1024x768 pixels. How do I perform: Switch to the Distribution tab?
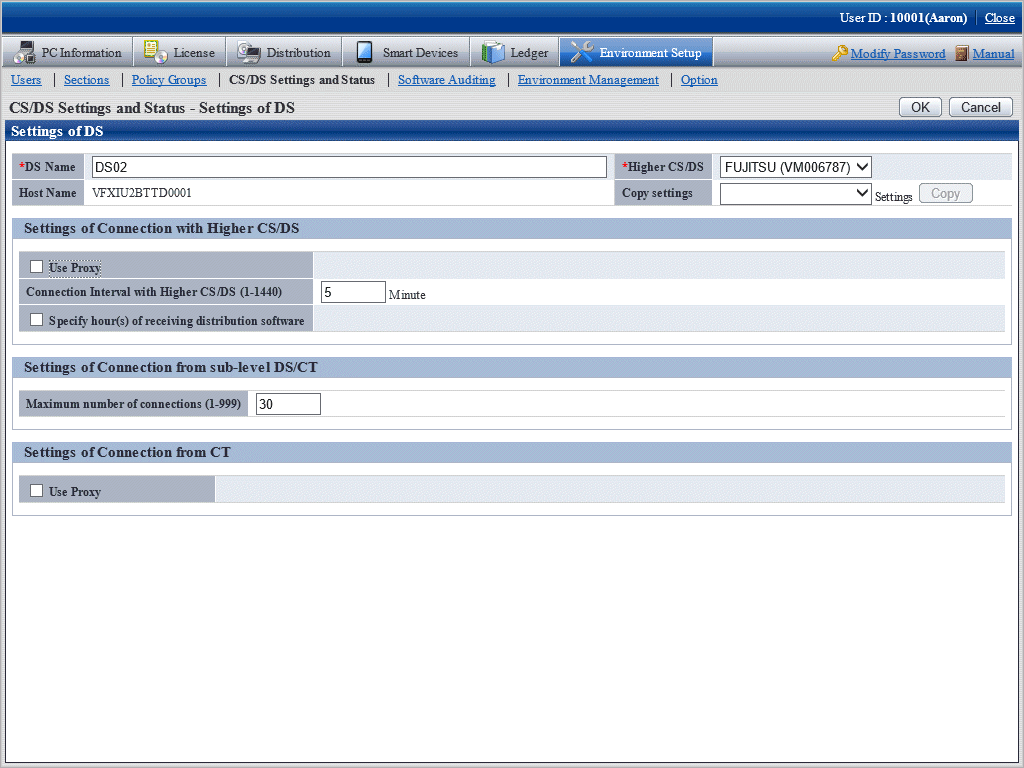(284, 52)
